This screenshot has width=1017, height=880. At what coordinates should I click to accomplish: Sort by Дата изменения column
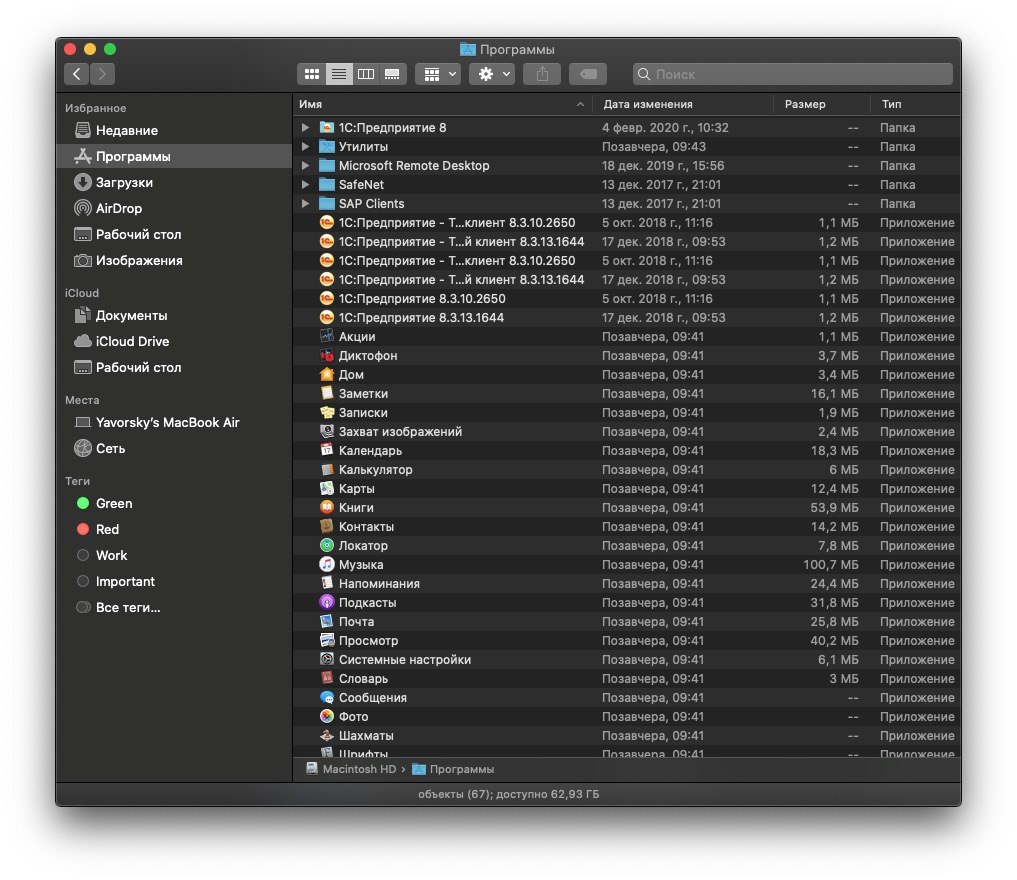click(683, 104)
